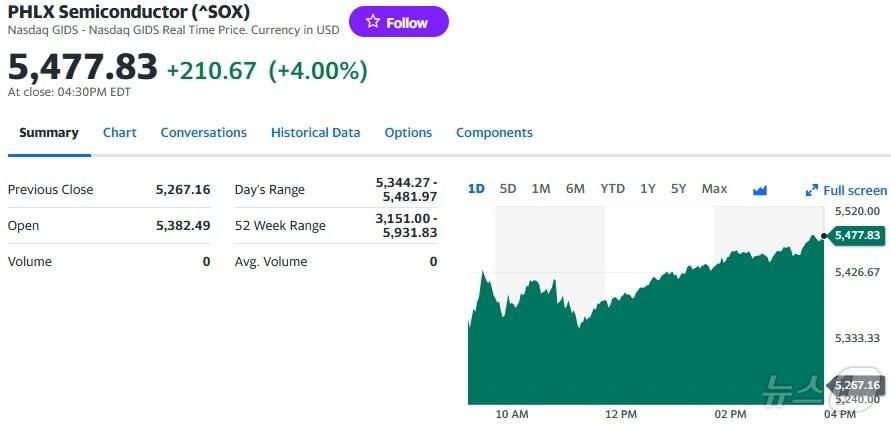This screenshot has height=424, width=891.
Task: Click the Full screen expand icon
Action: [812, 190]
